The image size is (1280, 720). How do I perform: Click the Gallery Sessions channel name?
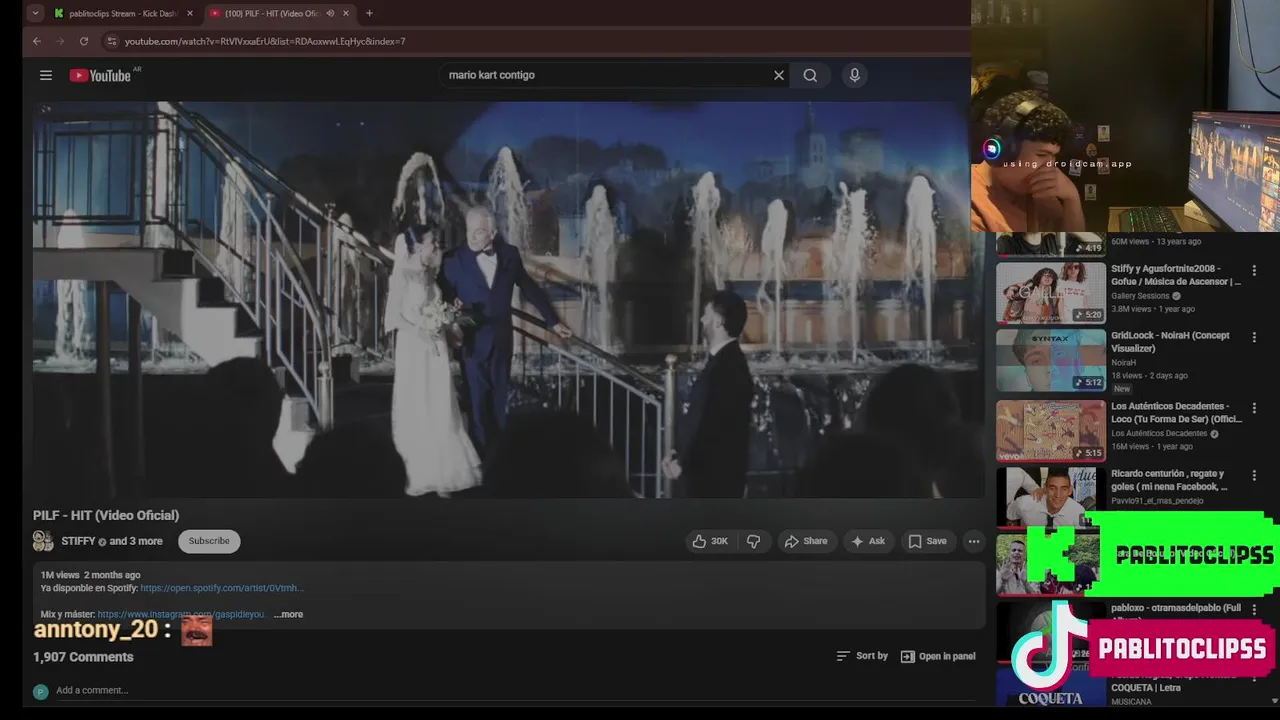(1140, 296)
